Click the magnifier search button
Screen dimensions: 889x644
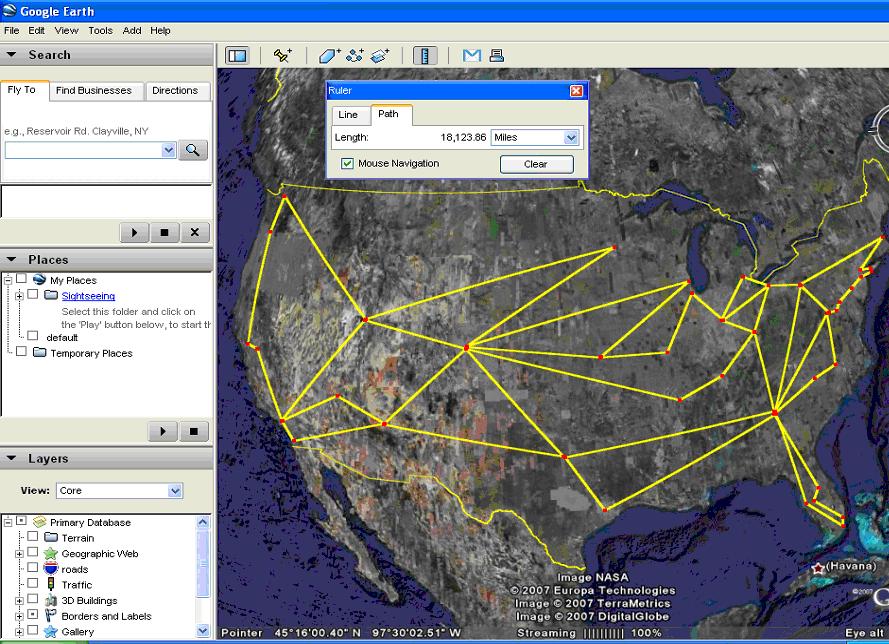coord(193,150)
